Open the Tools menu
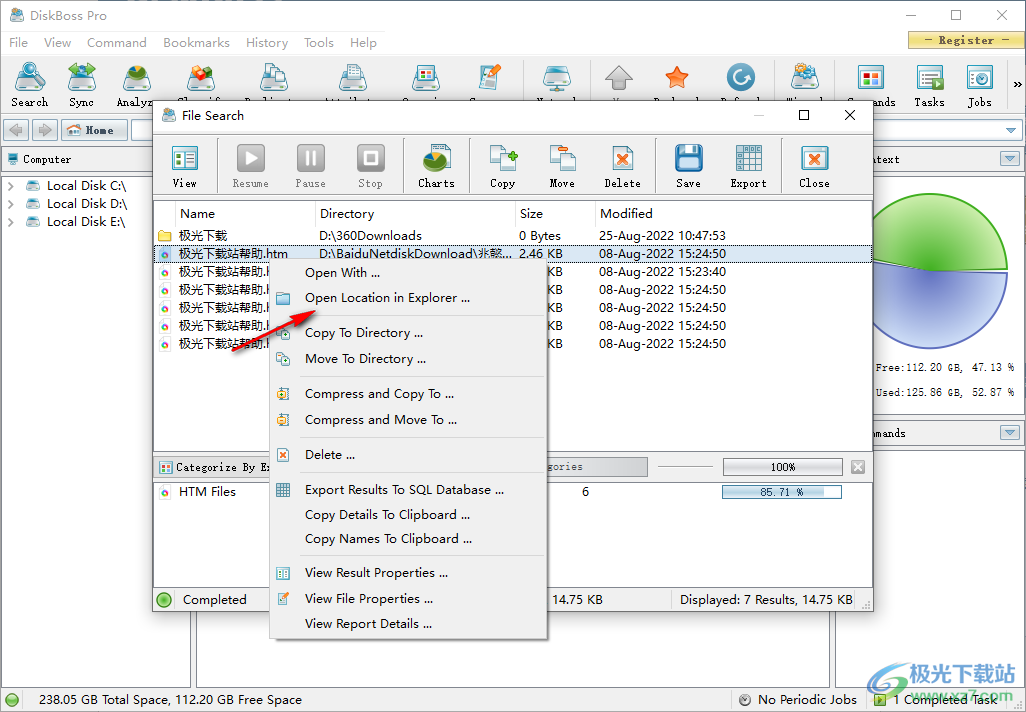 point(319,43)
